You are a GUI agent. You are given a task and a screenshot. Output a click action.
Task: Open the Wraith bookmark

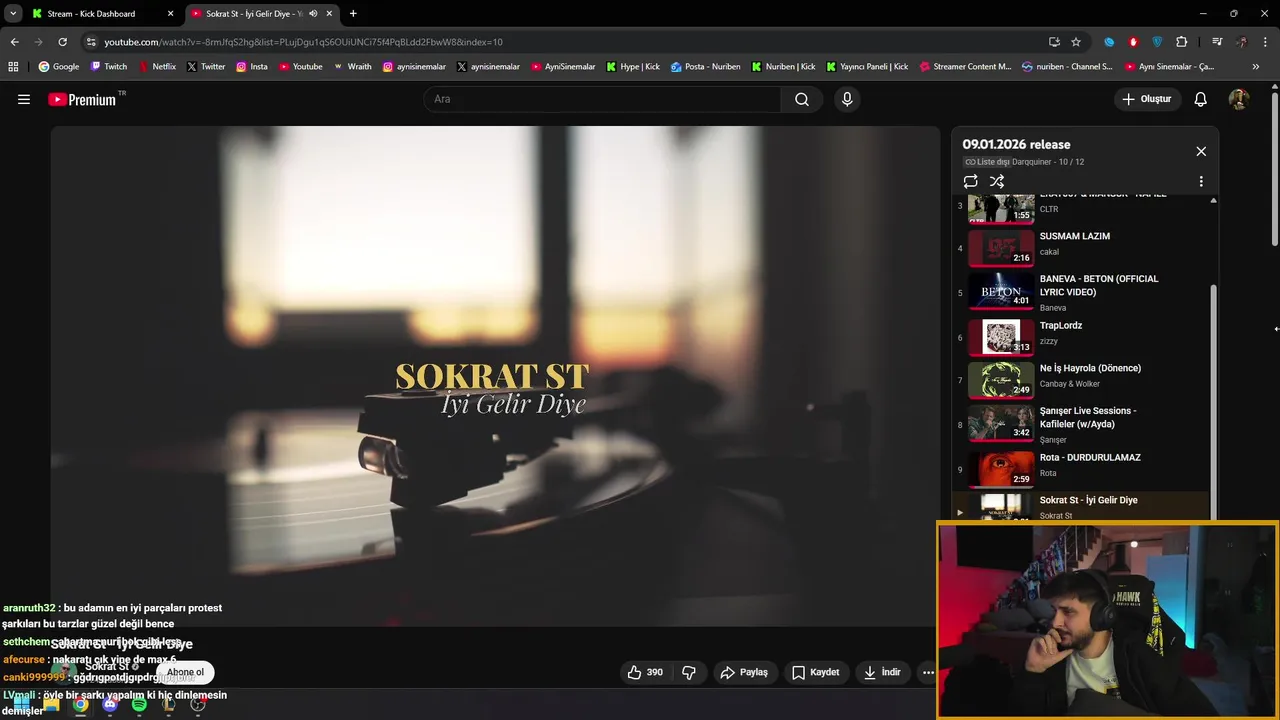353,67
